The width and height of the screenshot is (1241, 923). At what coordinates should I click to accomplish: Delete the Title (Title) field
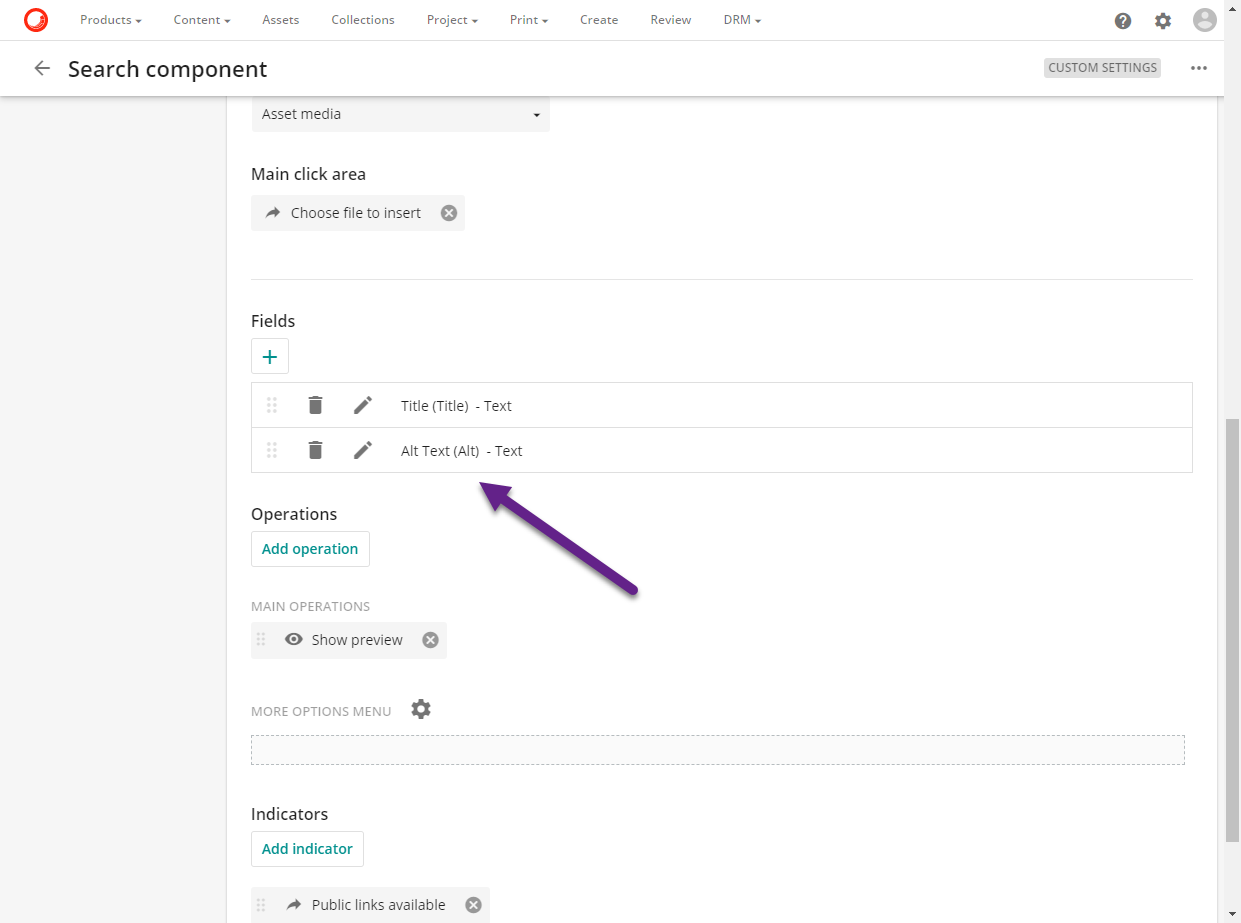pos(315,405)
